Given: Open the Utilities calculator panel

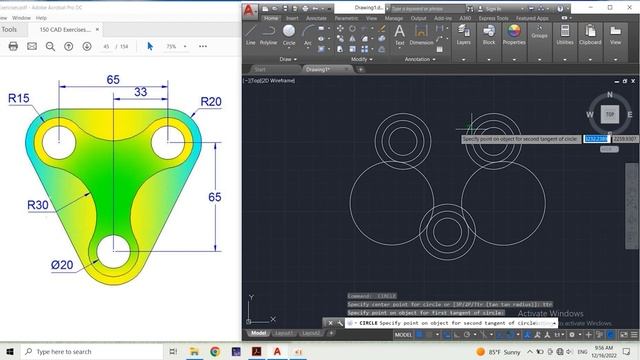Looking at the screenshot, I should (x=565, y=35).
